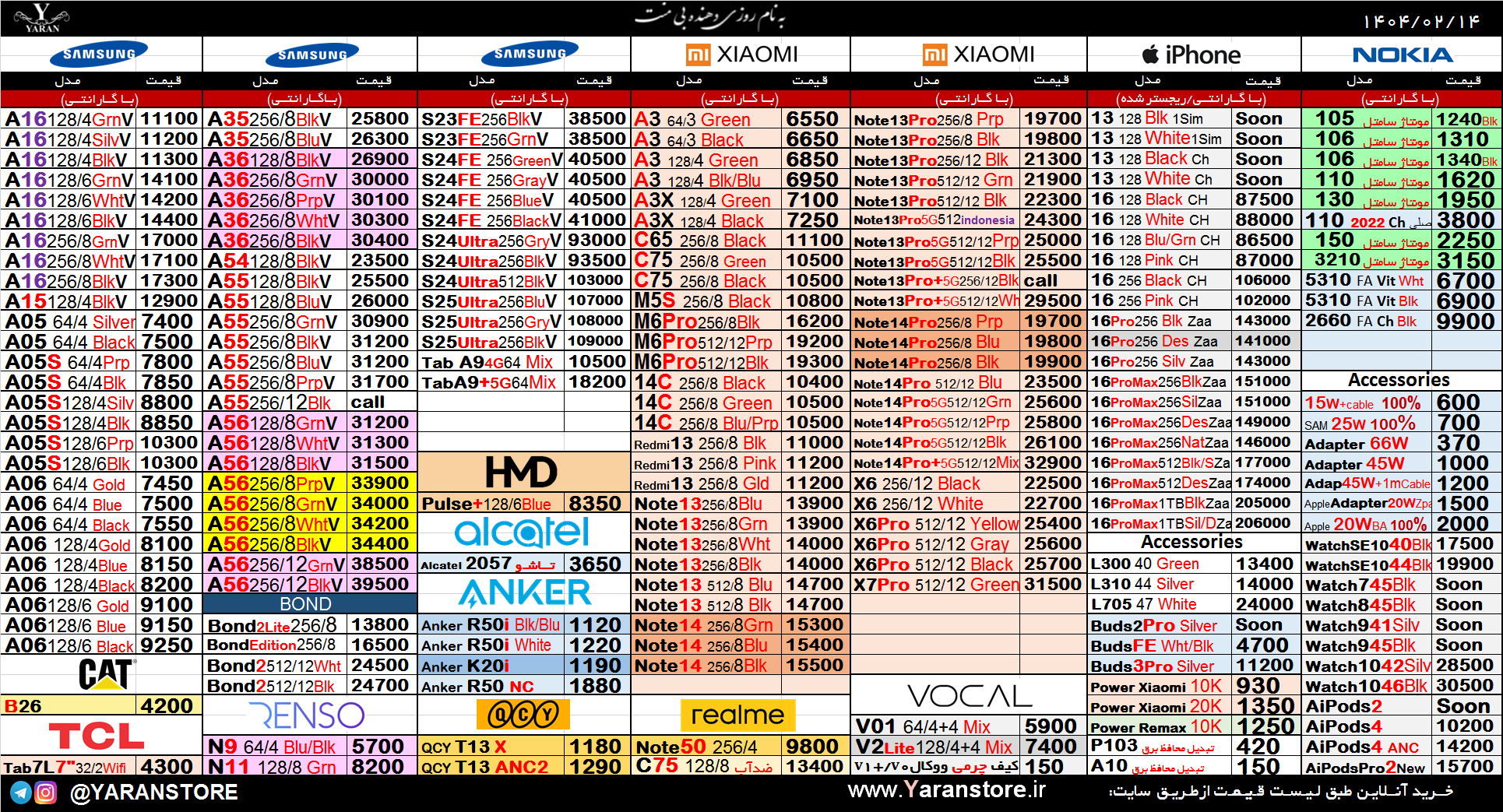1503x812 pixels.
Task: Click the Pulse+ 128/6 Blue HMD row
Action: tap(524, 503)
